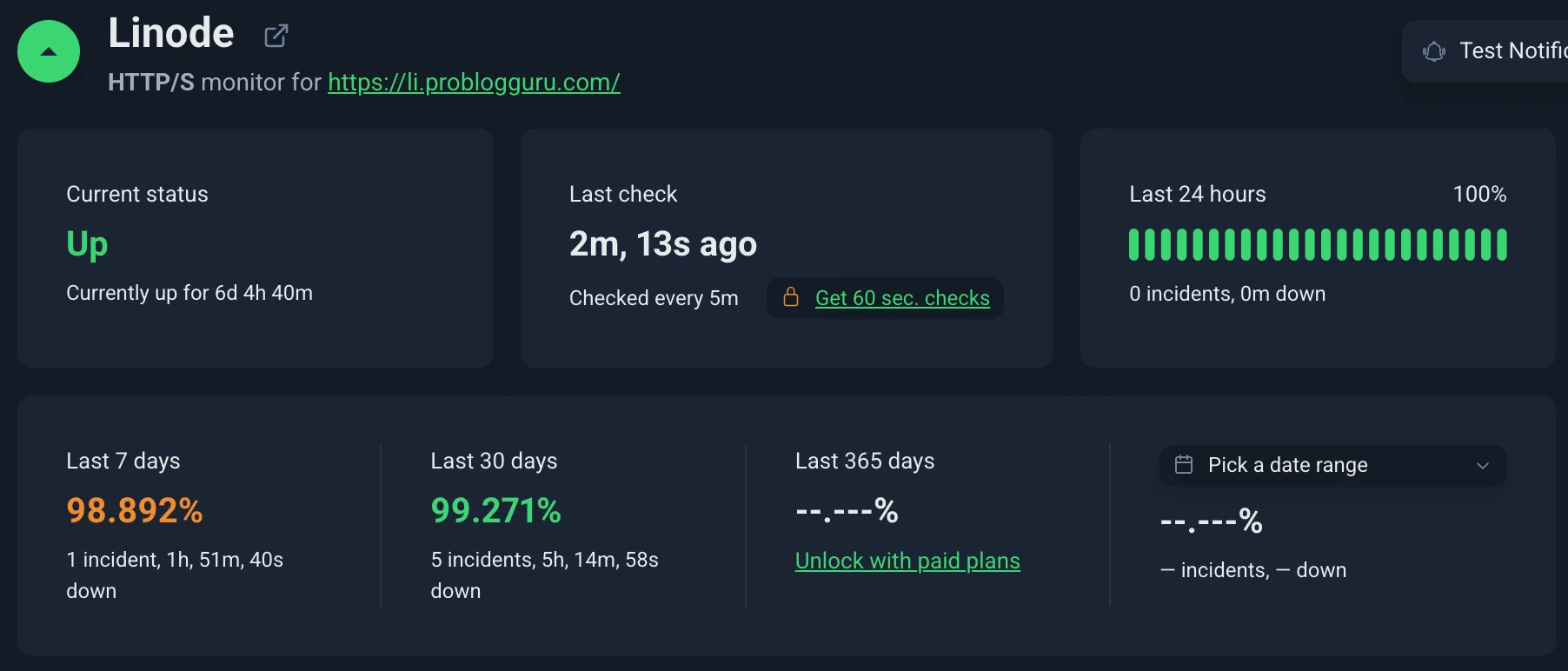Click the last bar of the 24-hour uptime chart
The image size is (1568, 671).
coord(1501,244)
